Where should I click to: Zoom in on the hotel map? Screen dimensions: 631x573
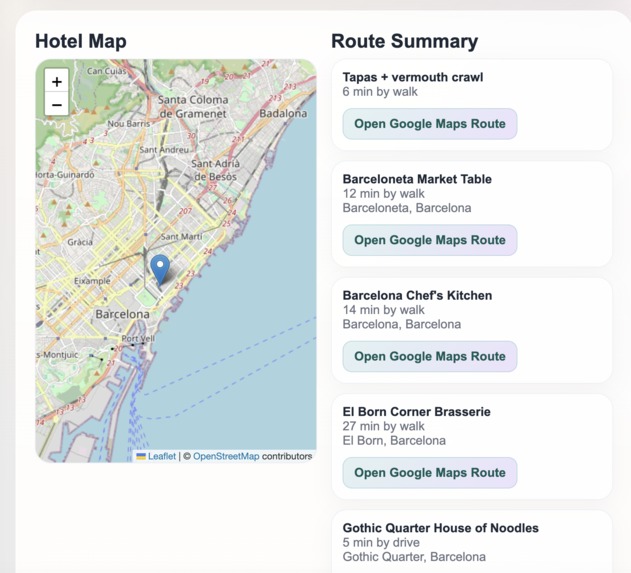tap(57, 82)
